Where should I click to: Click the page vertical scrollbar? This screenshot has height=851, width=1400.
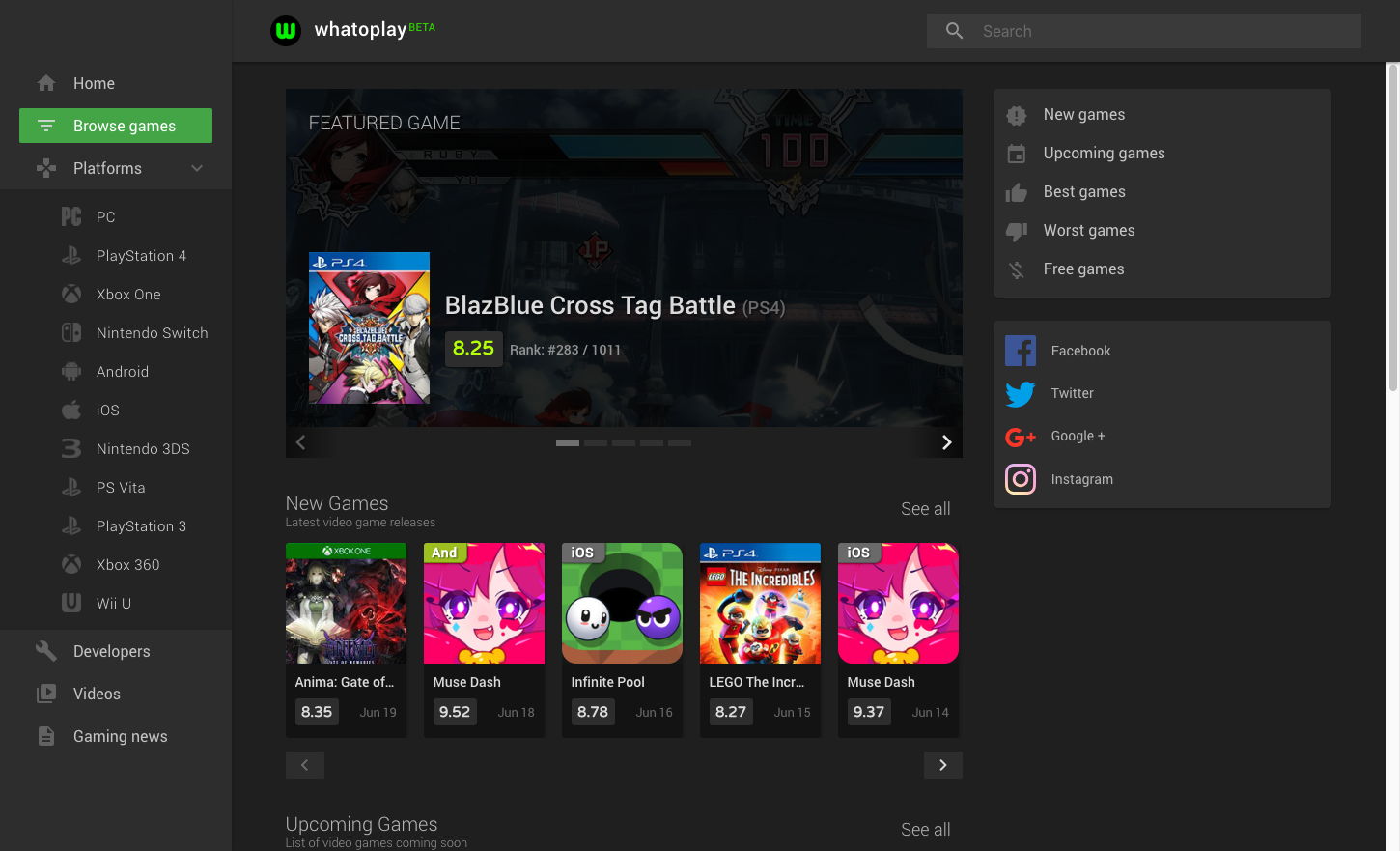coord(1392,229)
